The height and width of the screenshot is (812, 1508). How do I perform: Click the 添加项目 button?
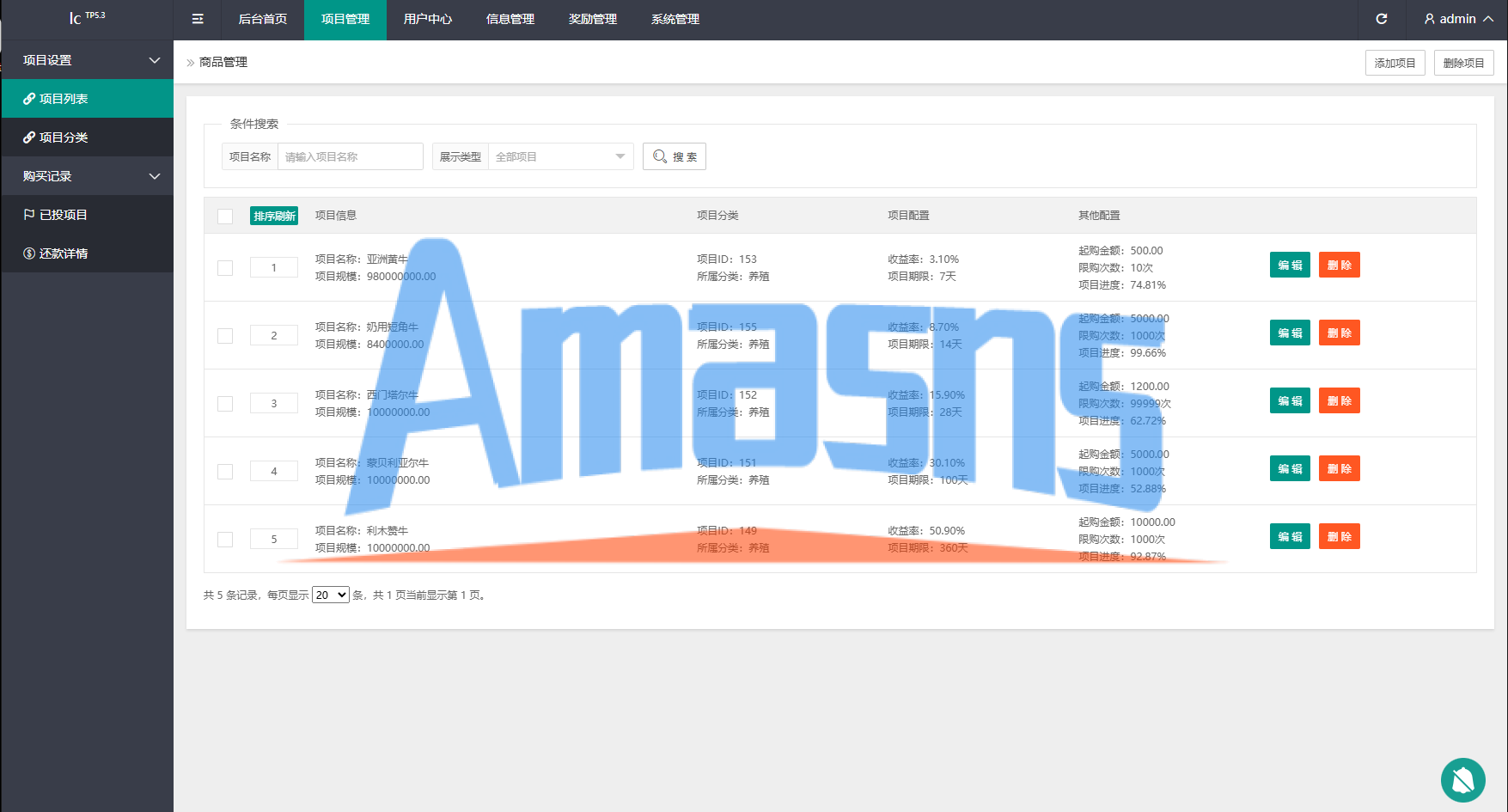click(1395, 63)
